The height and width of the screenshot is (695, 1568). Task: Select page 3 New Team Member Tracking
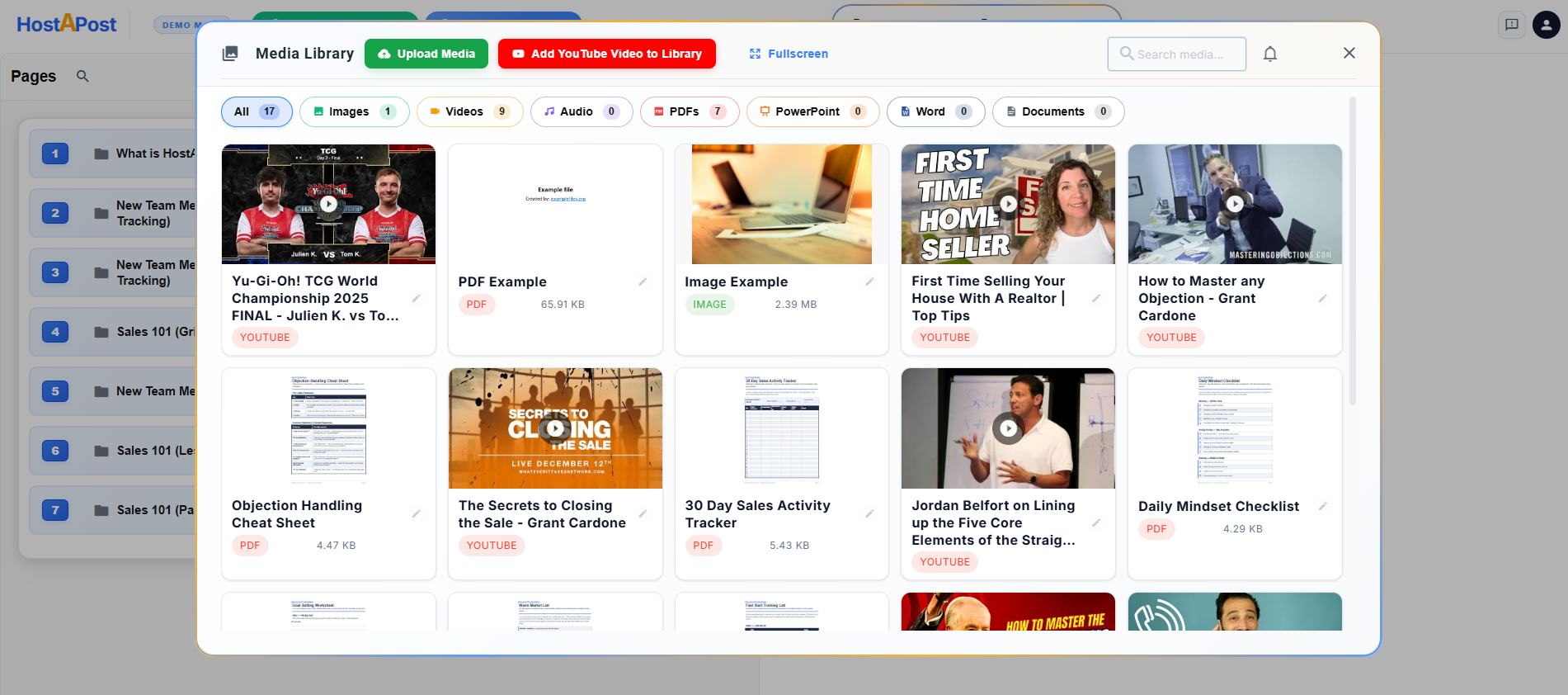click(113, 272)
